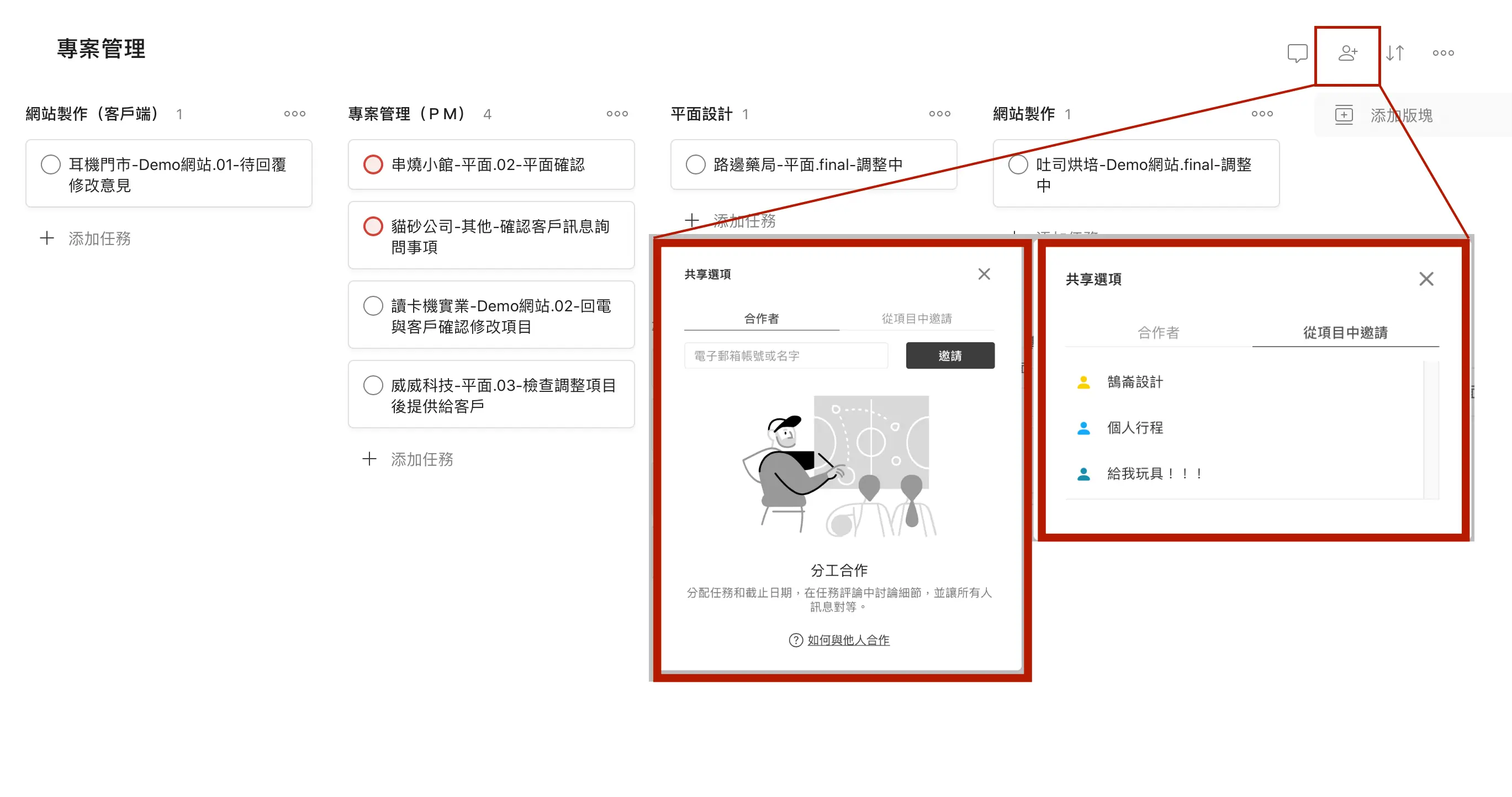Click the 電子郵箱帳號或名字 input field
1512x797 pixels.
(x=786, y=356)
